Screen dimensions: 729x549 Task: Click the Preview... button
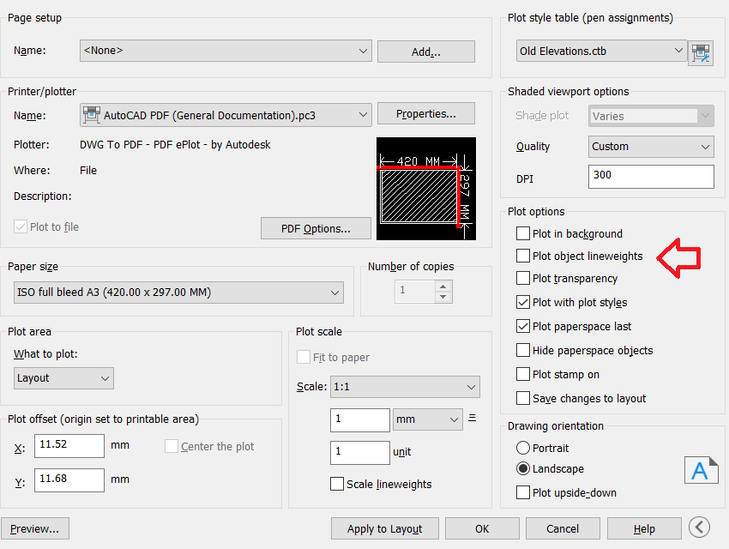pyautogui.click(x=35, y=529)
